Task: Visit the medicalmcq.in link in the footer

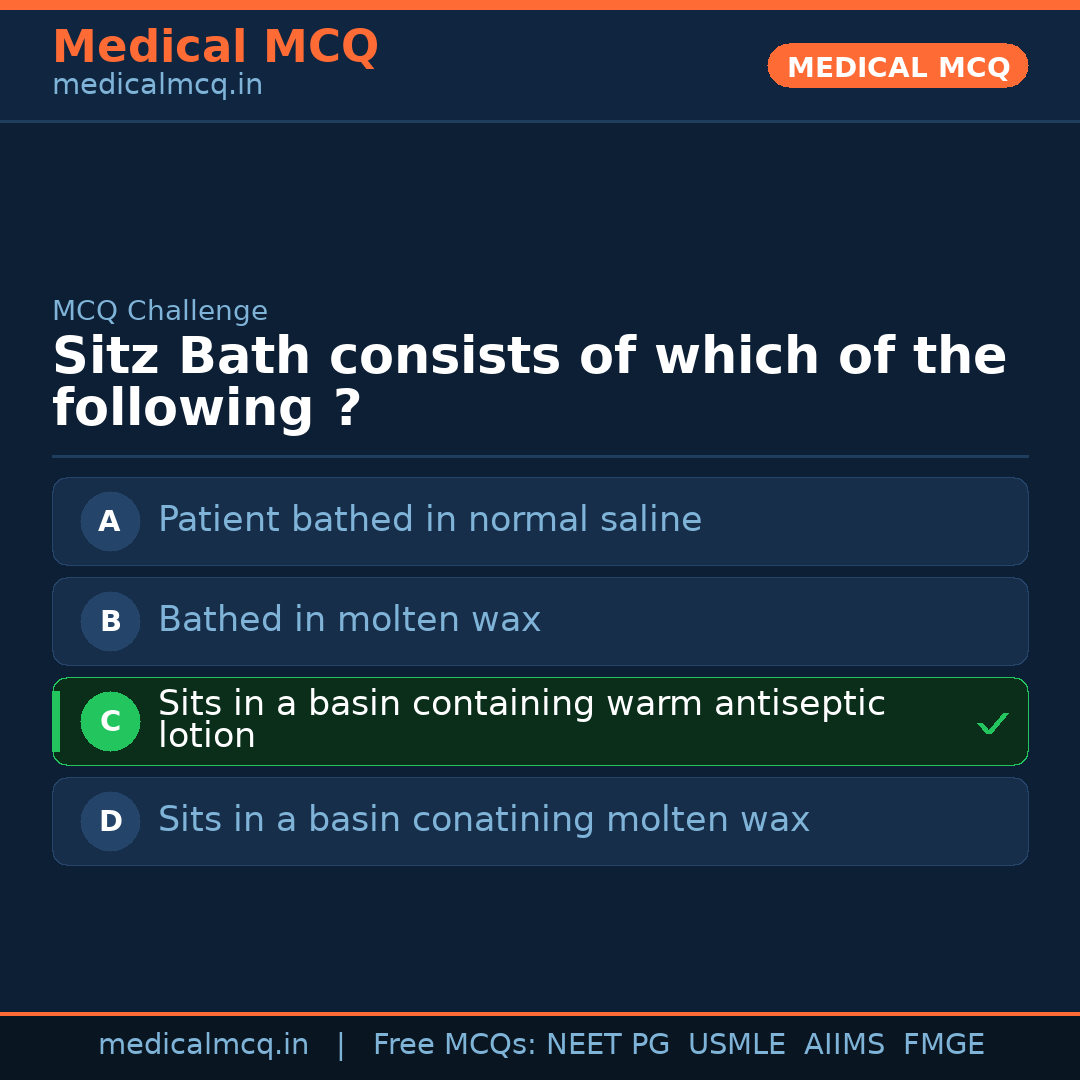Action: [x=204, y=1044]
